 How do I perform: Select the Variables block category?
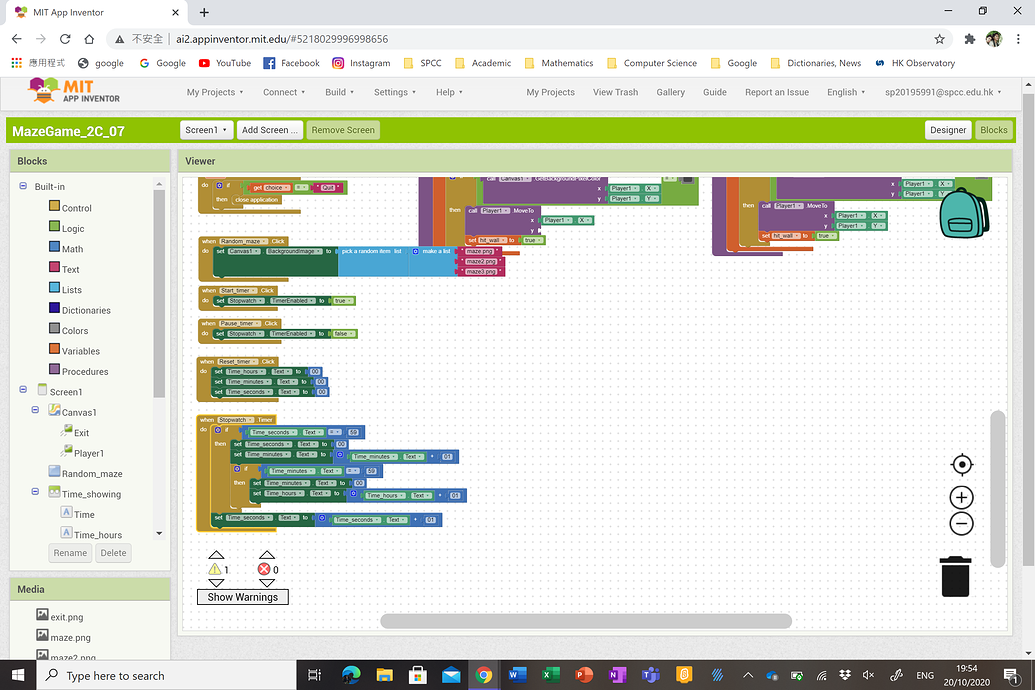point(80,351)
